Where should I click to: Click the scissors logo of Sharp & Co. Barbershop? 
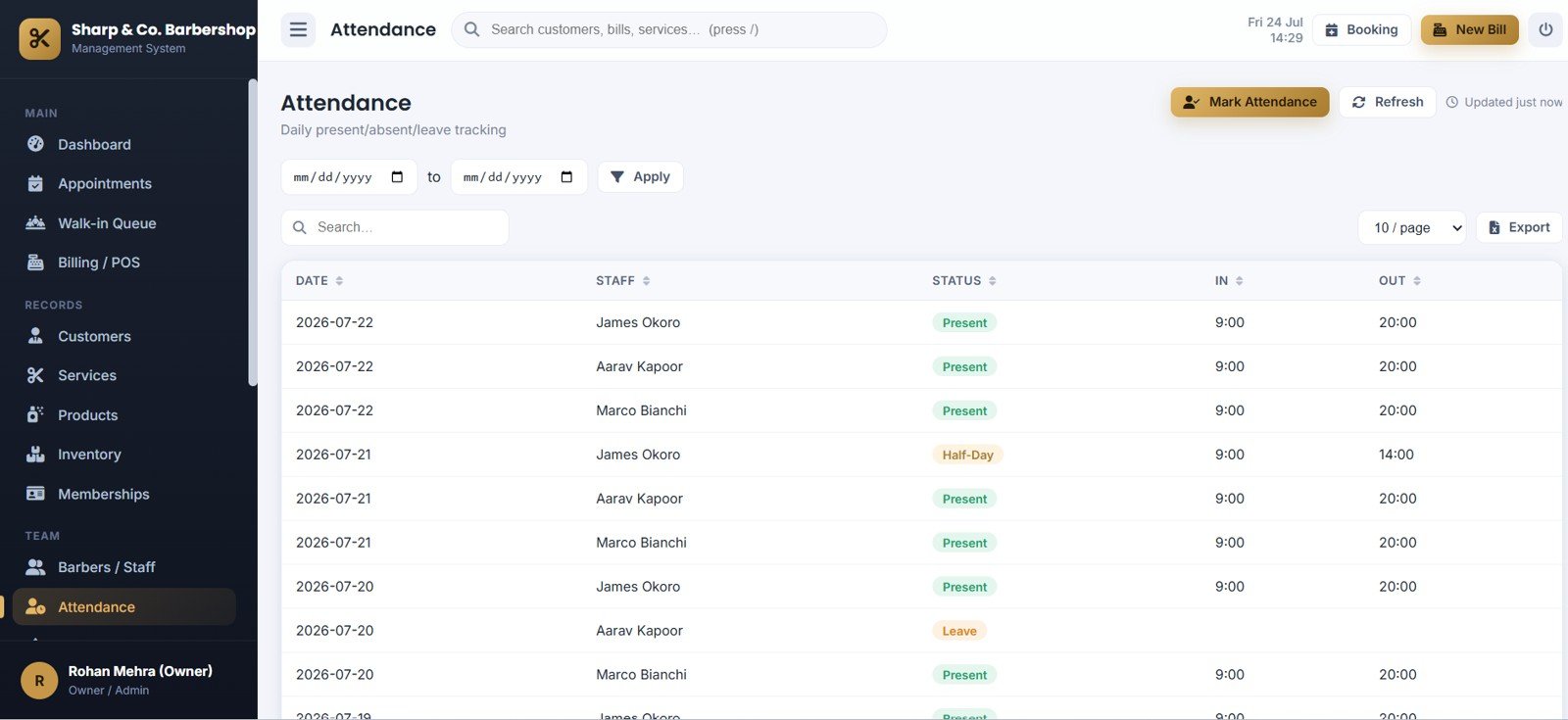[x=39, y=38]
